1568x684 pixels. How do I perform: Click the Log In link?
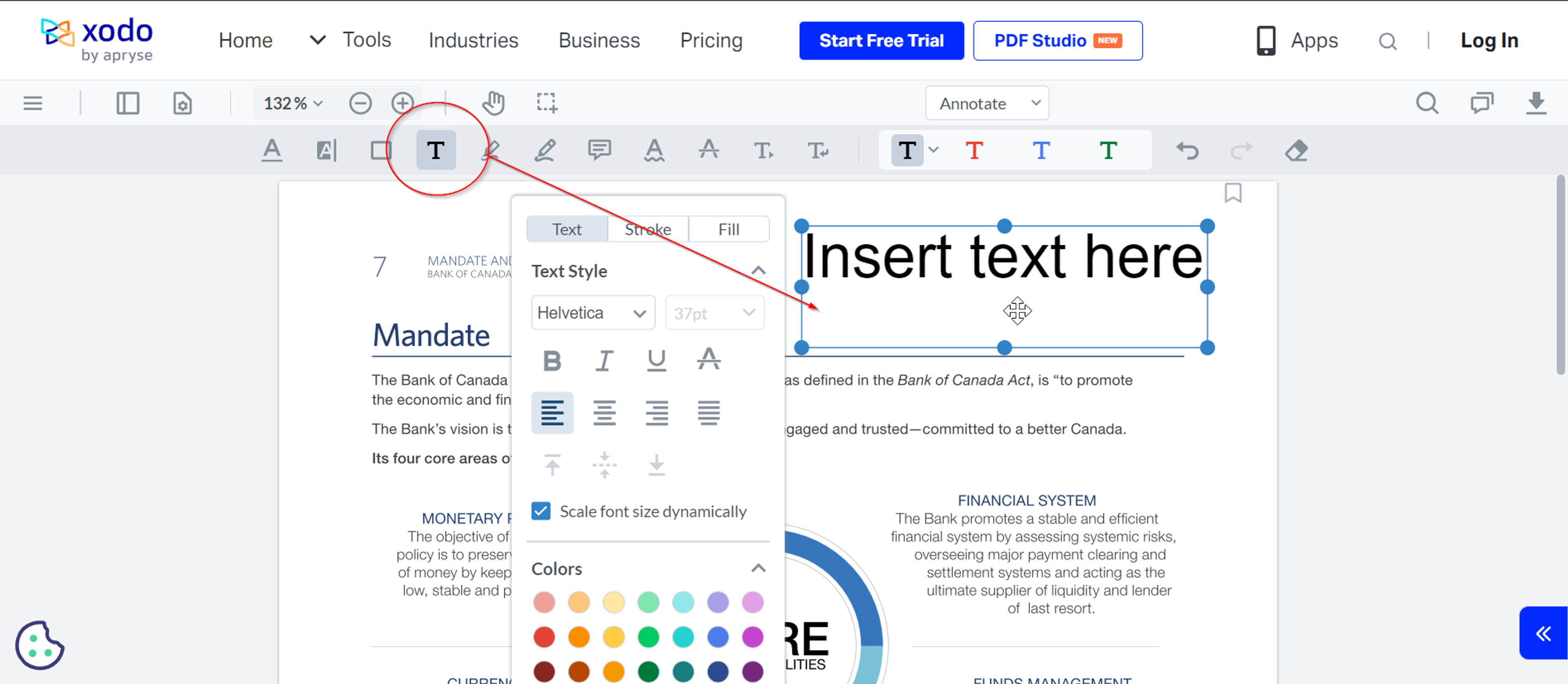click(1490, 41)
